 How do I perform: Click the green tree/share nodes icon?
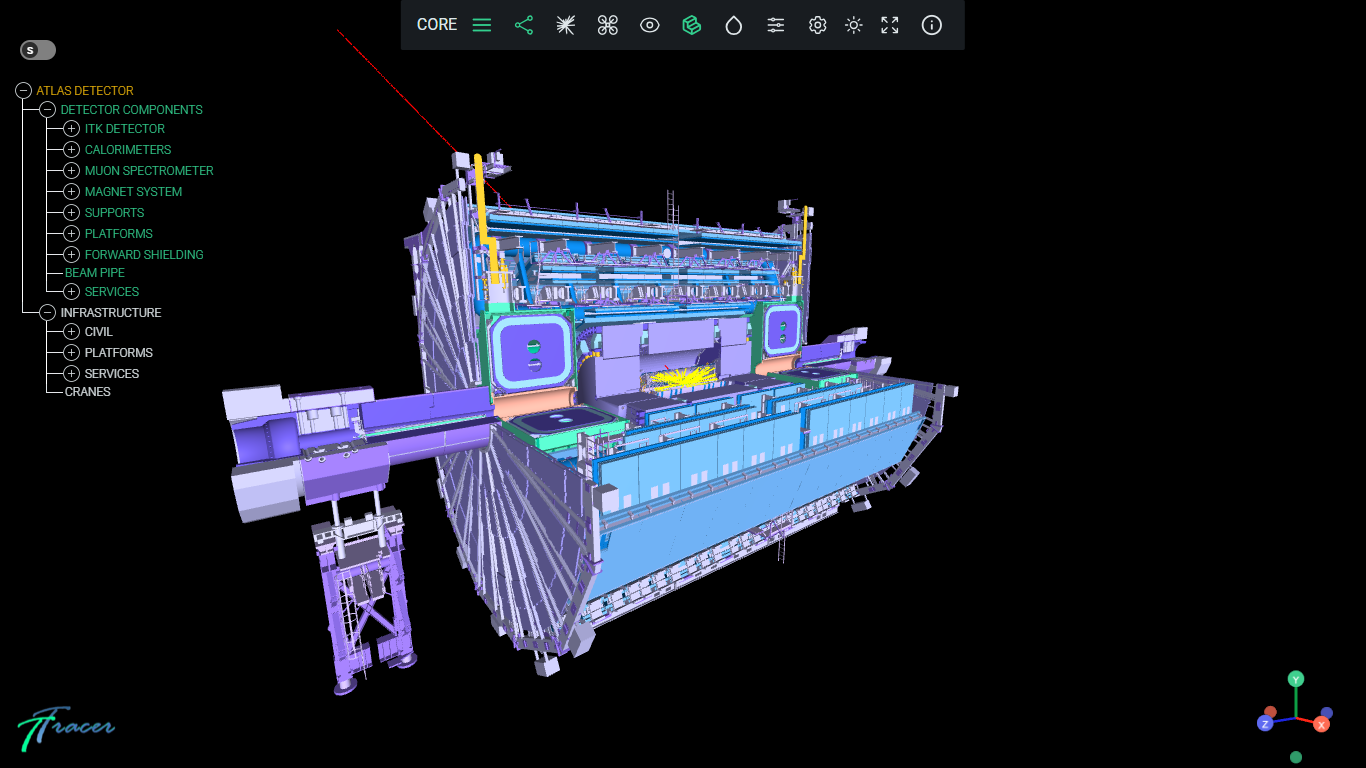tap(524, 25)
